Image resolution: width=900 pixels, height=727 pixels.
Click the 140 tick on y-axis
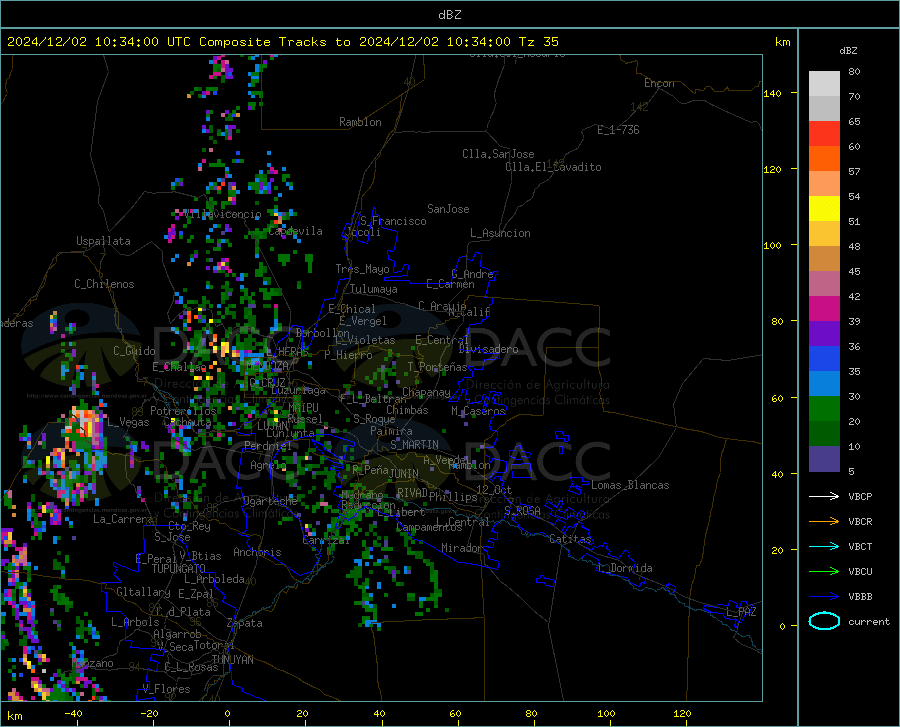coord(772,93)
